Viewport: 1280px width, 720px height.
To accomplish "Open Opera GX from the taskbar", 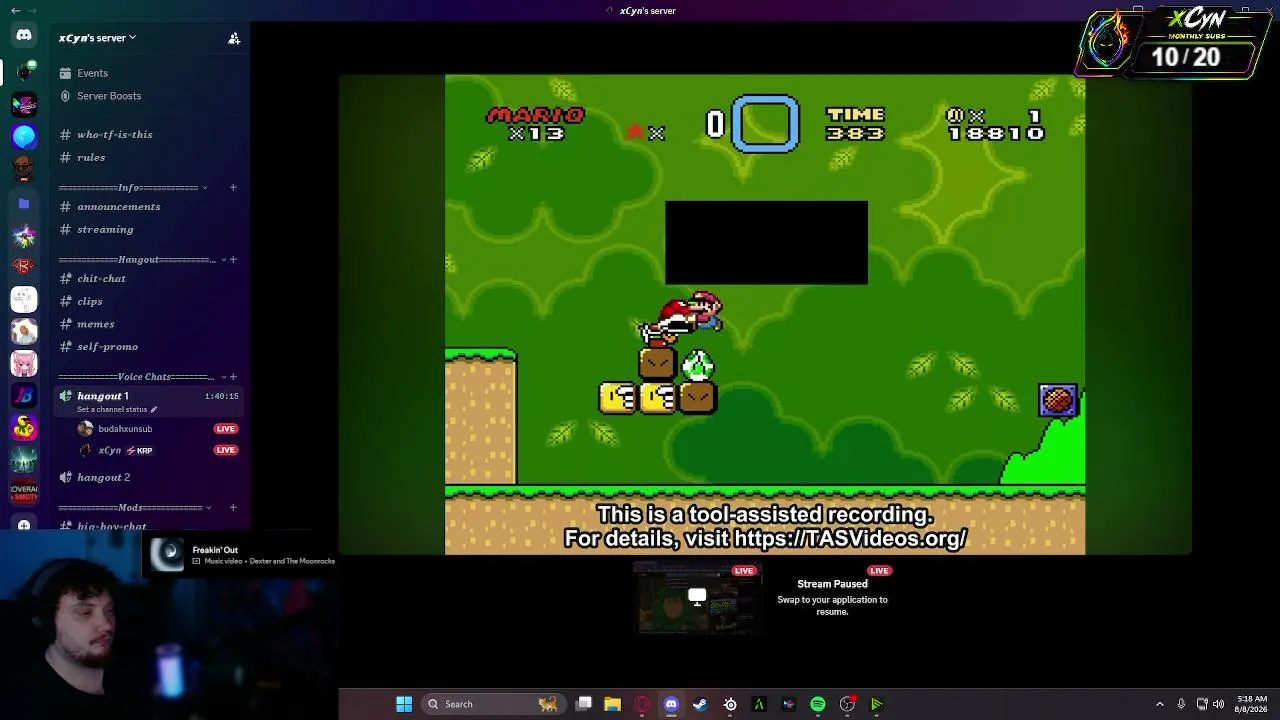I will [x=642, y=704].
